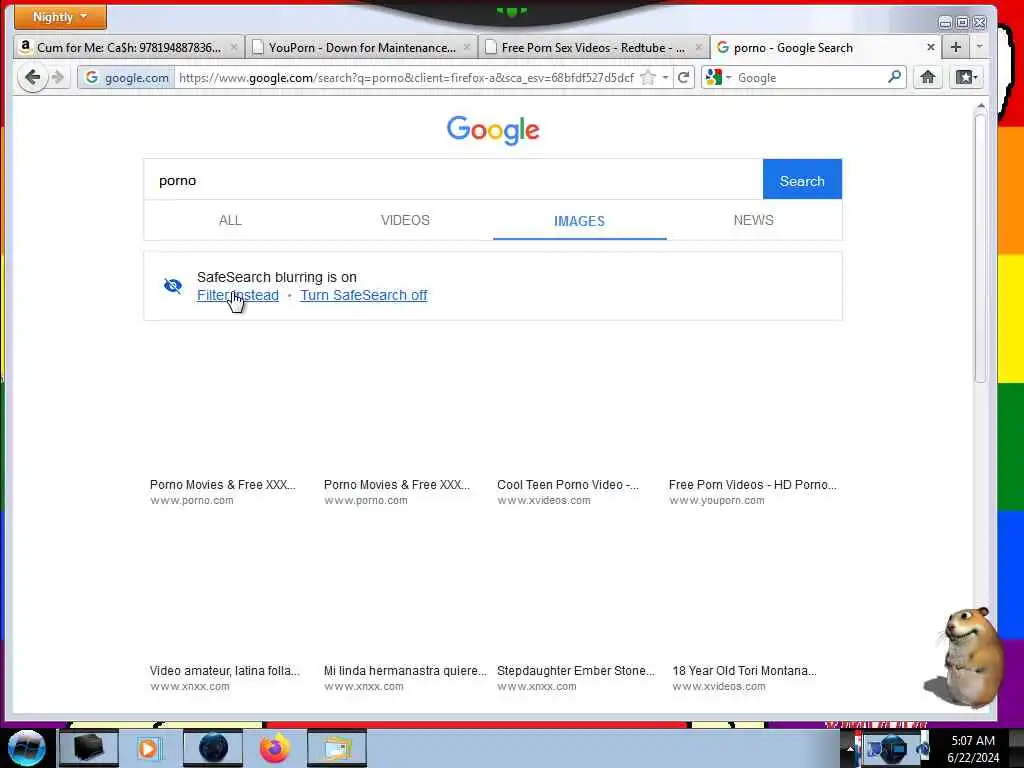Click the scrollbar up arrow

[980, 106]
